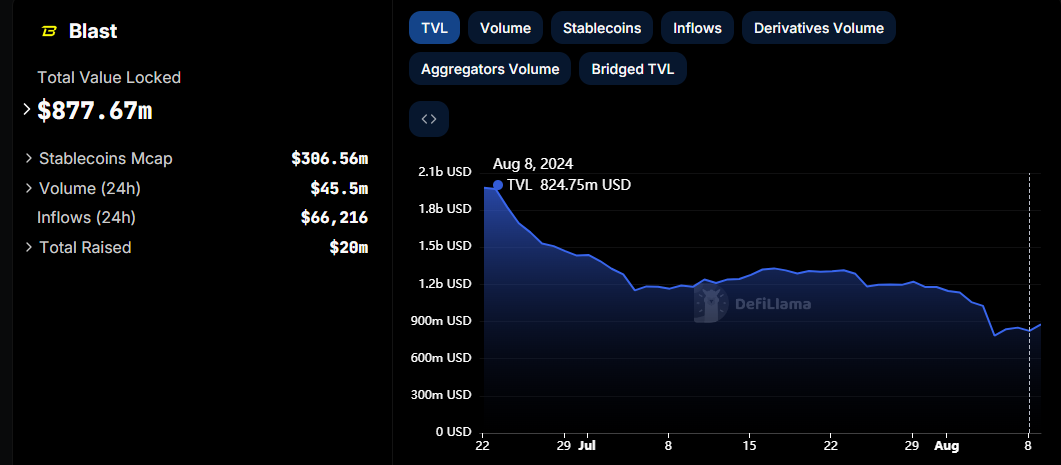Click the dashed Aug 8 marker line
This screenshot has height=465, width=1061.
(1029, 300)
